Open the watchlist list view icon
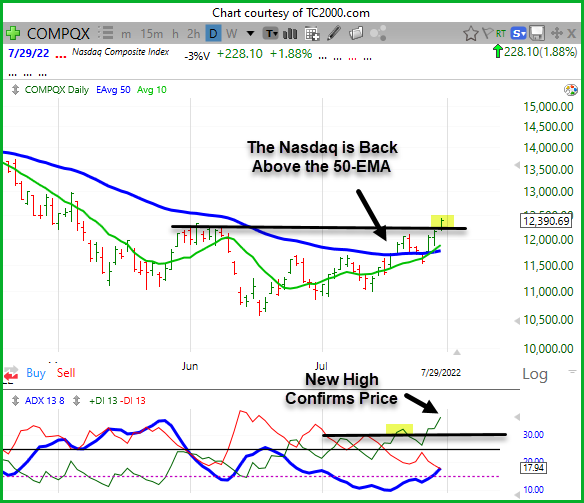Viewport: 584px width, 503px height. tap(106, 33)
